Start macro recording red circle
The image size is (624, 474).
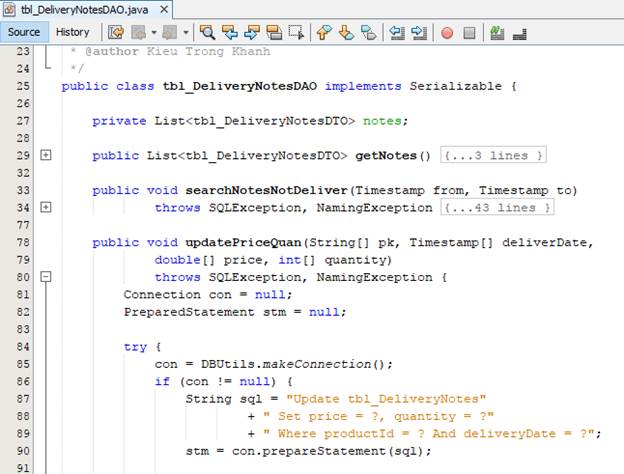point(447,33)
